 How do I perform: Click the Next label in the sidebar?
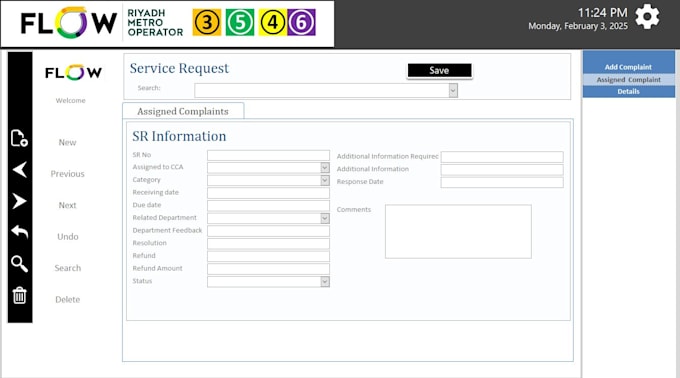point(67,205)
